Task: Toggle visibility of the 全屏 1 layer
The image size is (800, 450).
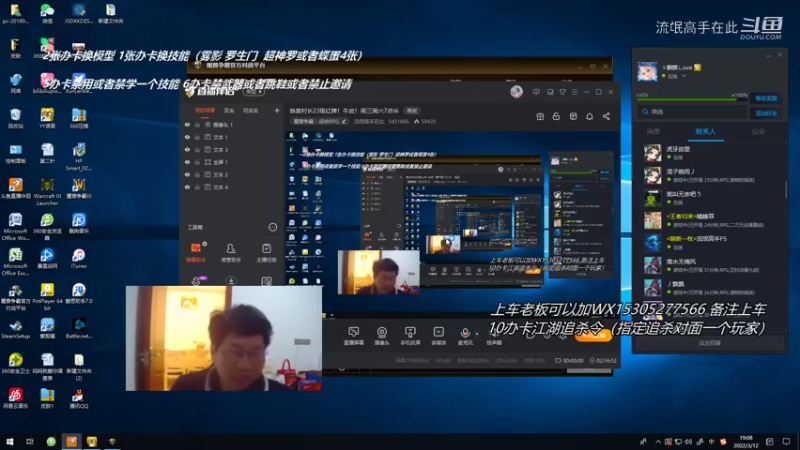Action: 187,162
